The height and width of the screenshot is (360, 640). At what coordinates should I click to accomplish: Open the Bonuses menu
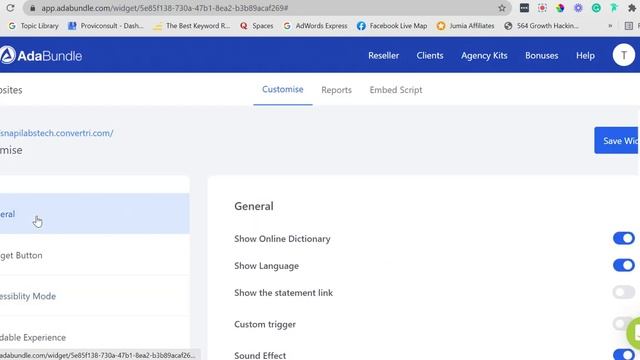[541, 56]
